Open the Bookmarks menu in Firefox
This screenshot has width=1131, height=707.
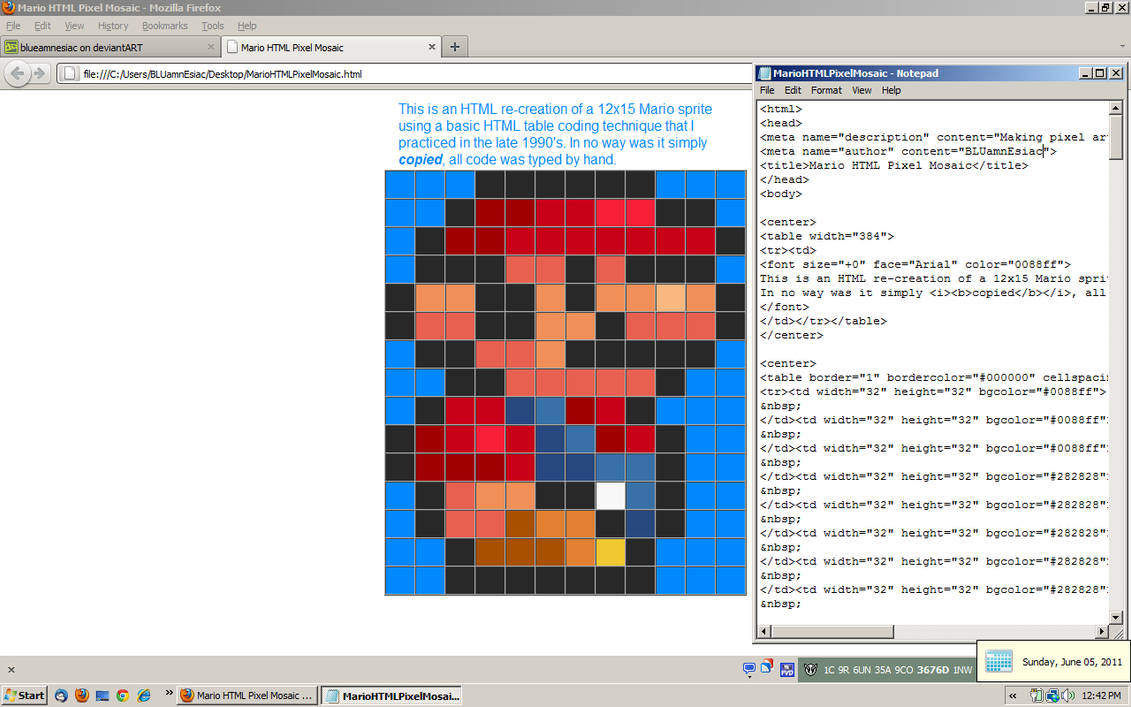pyautogui.click(x=164, y=26)
